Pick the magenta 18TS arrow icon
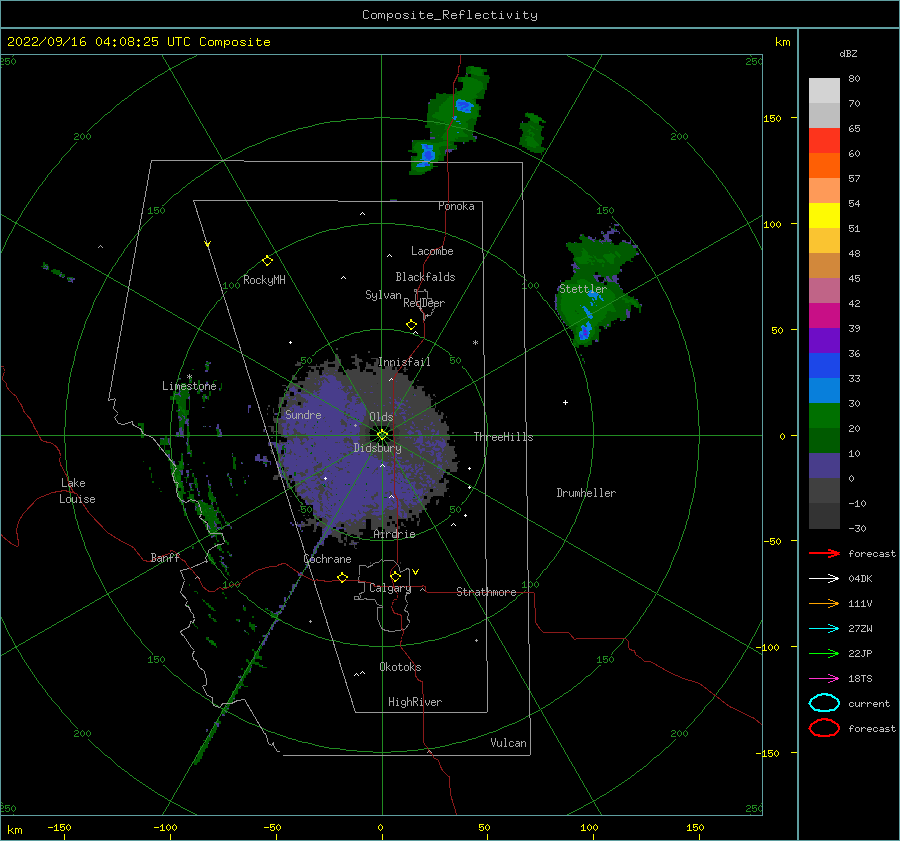 click(x=824, y=679)
